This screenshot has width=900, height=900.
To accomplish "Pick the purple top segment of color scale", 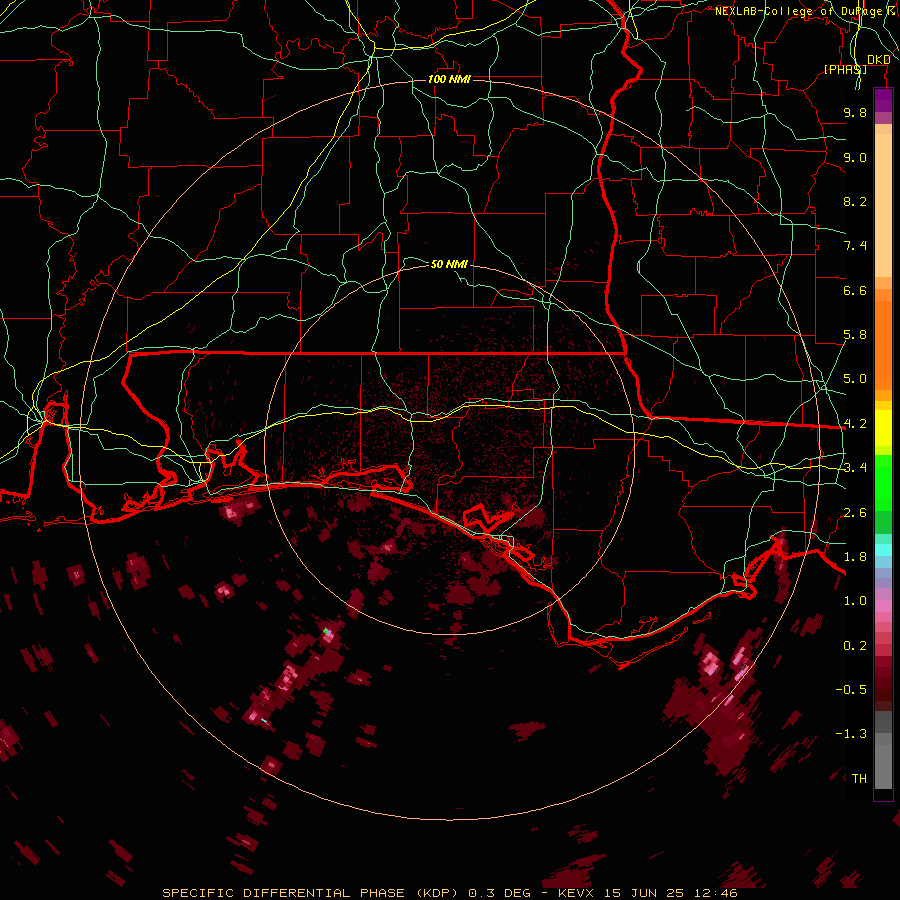I will [883, 100].
